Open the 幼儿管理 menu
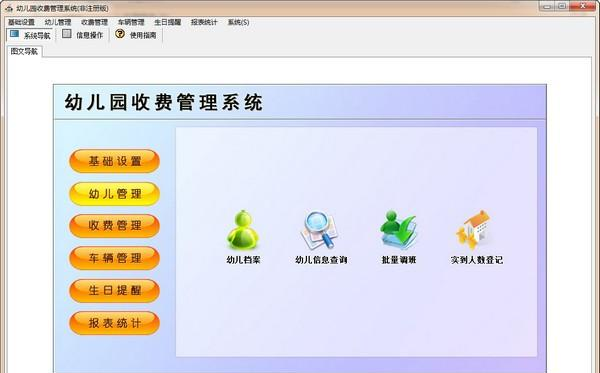The height and width of the screenshot is (373, 600). click(x=58, y=22)
